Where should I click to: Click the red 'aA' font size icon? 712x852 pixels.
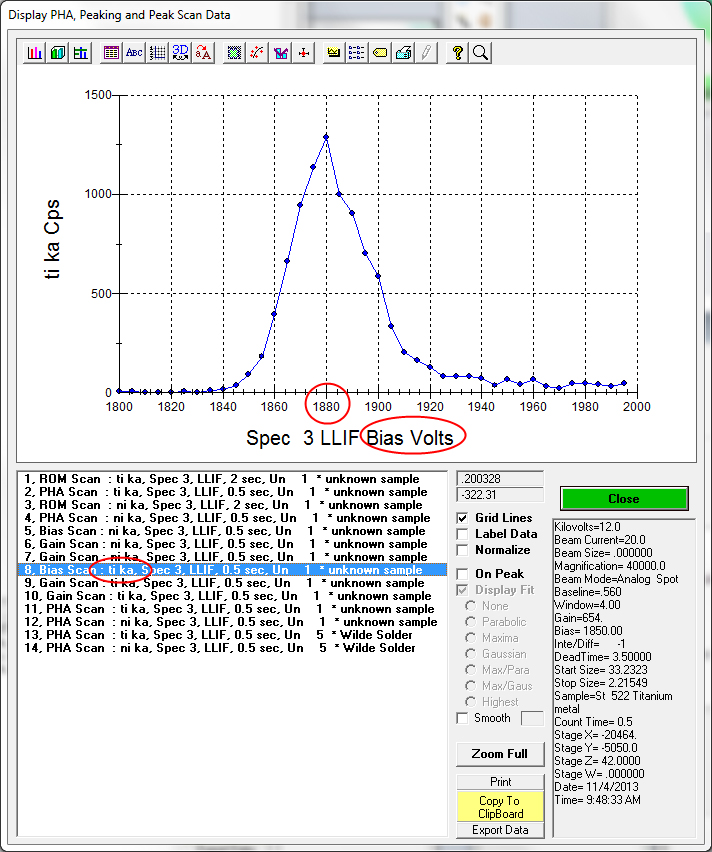click(x=204, y=53)
